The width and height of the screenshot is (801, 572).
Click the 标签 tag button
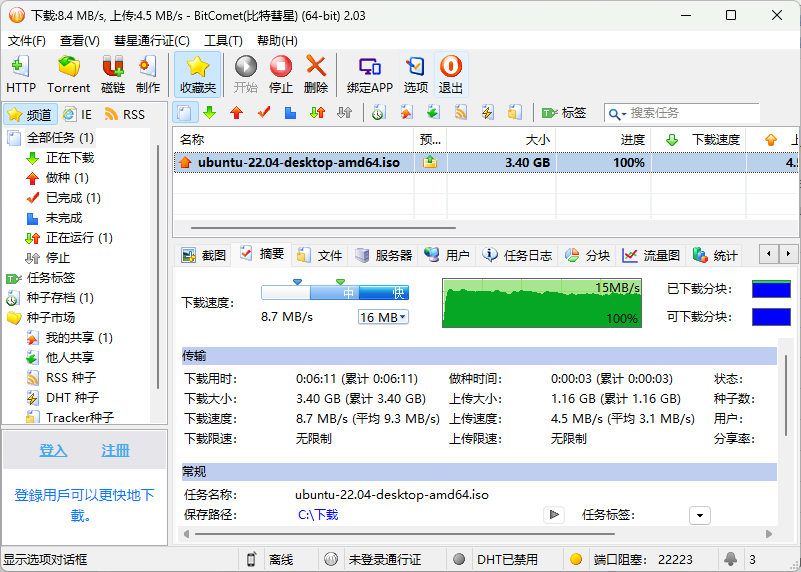click(x=563, y=113)
